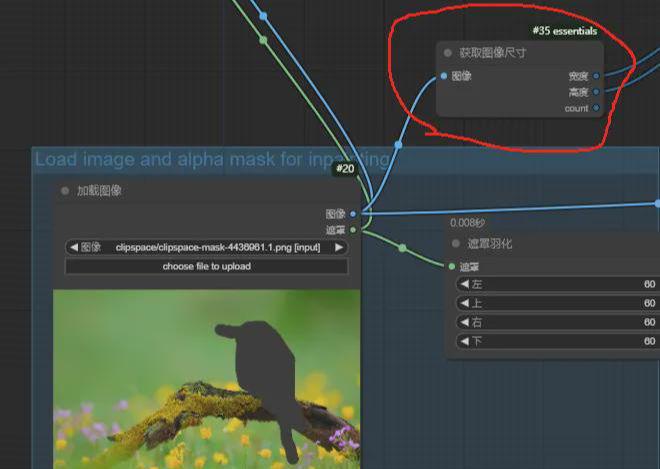Viewport: 660px width, 469px height.
Task: Decrease the 下 feather value
Action: [465, 341]
